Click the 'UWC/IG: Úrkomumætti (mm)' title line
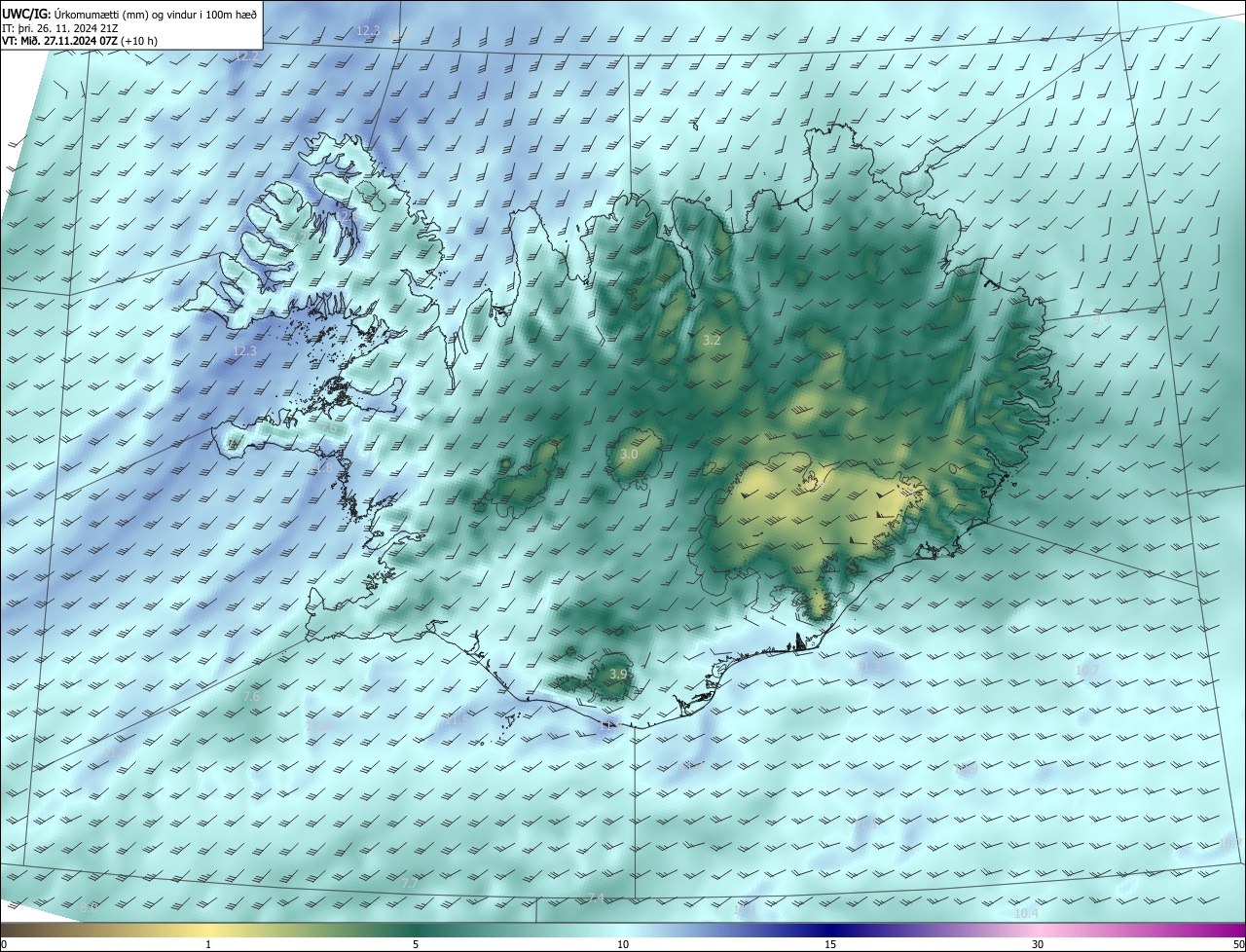Screen dimensions: 1246x952 129,13
